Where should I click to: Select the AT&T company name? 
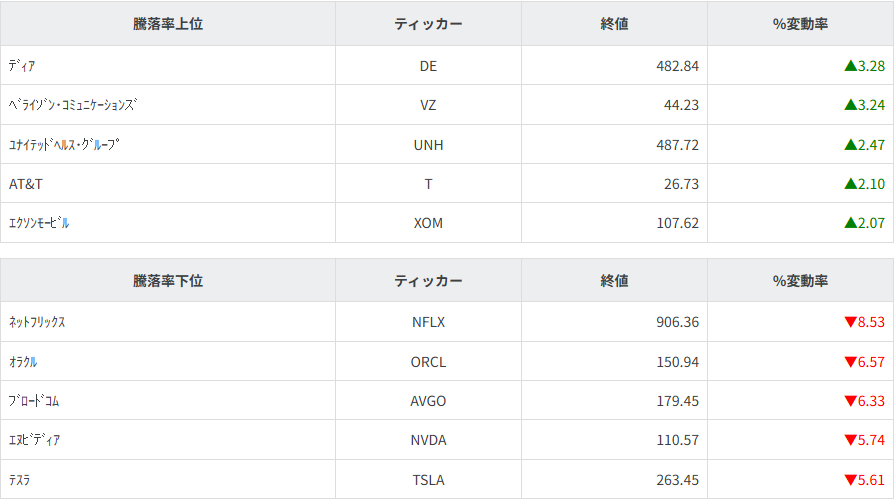coord(26,184)
